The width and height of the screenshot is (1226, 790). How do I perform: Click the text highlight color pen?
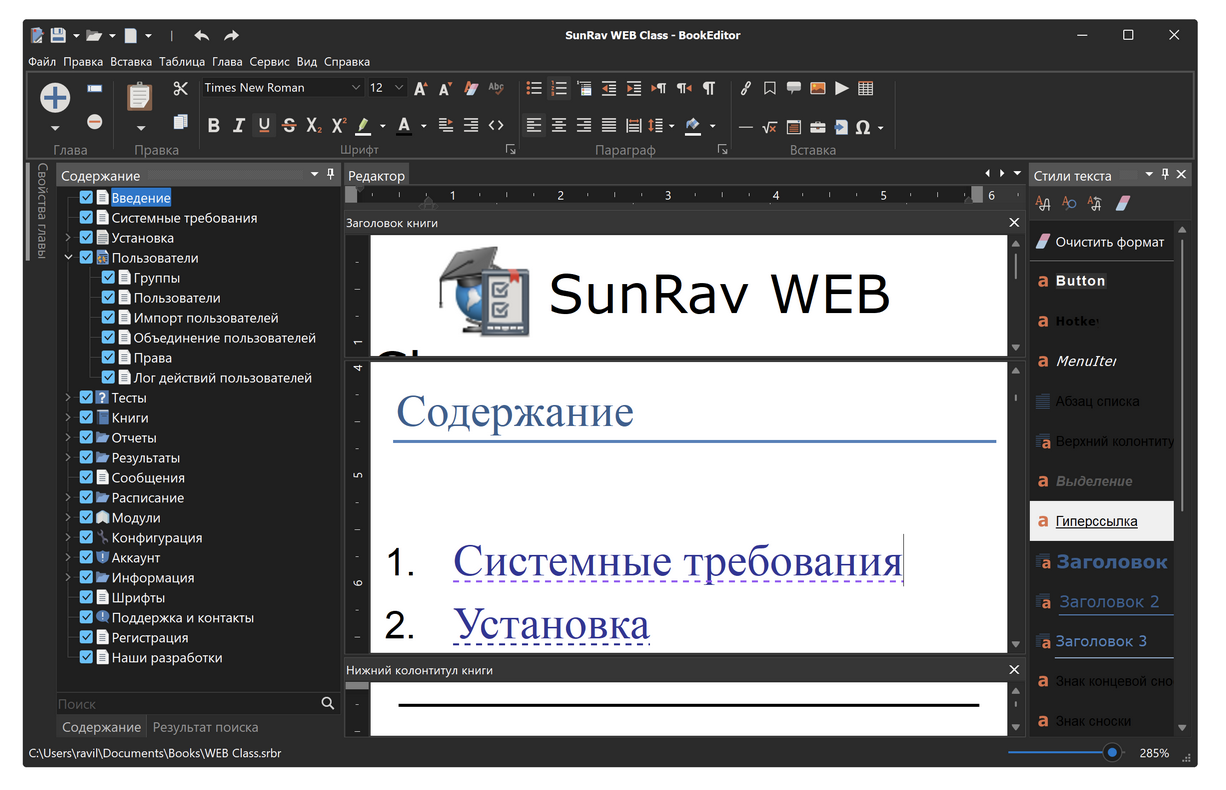click(x=364, y=126)
